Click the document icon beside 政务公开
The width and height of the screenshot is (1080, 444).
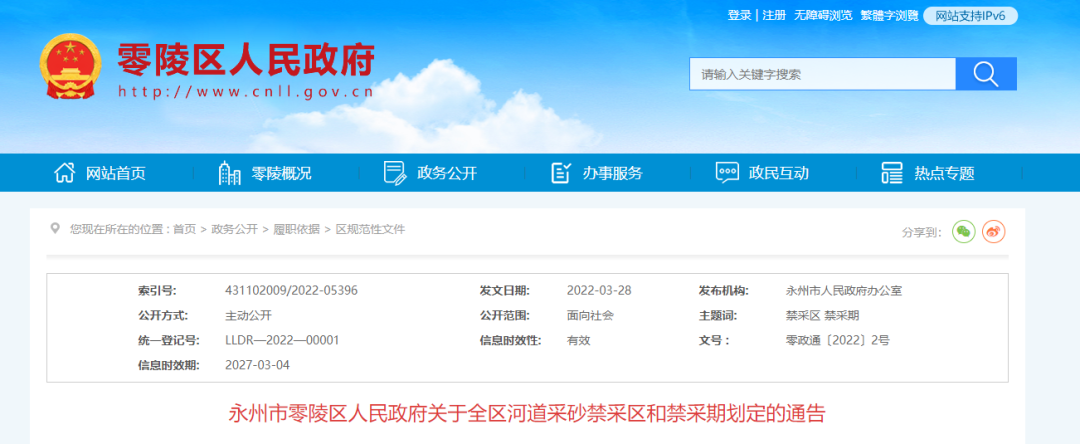pos(395,173)
